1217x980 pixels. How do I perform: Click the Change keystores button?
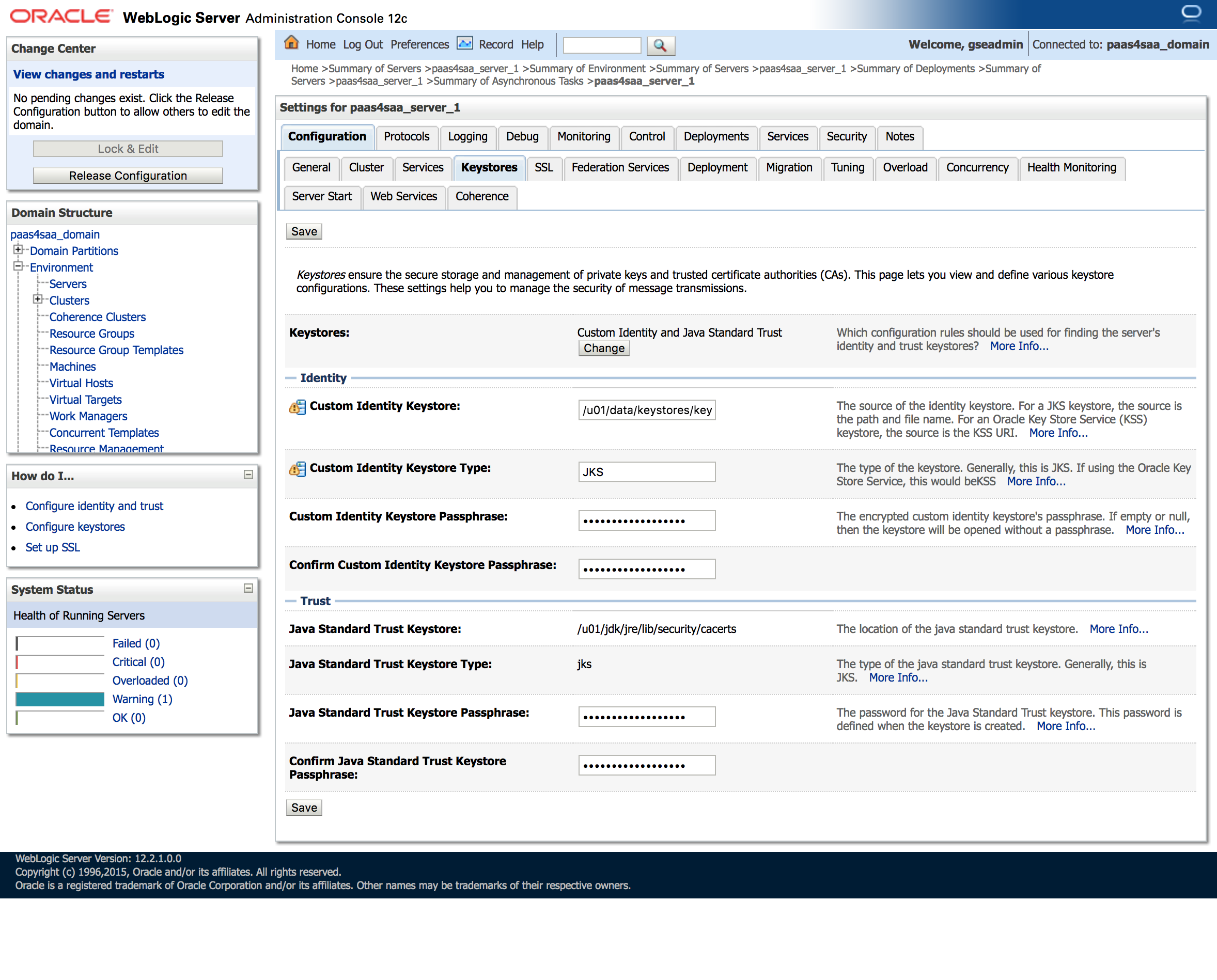604,349
